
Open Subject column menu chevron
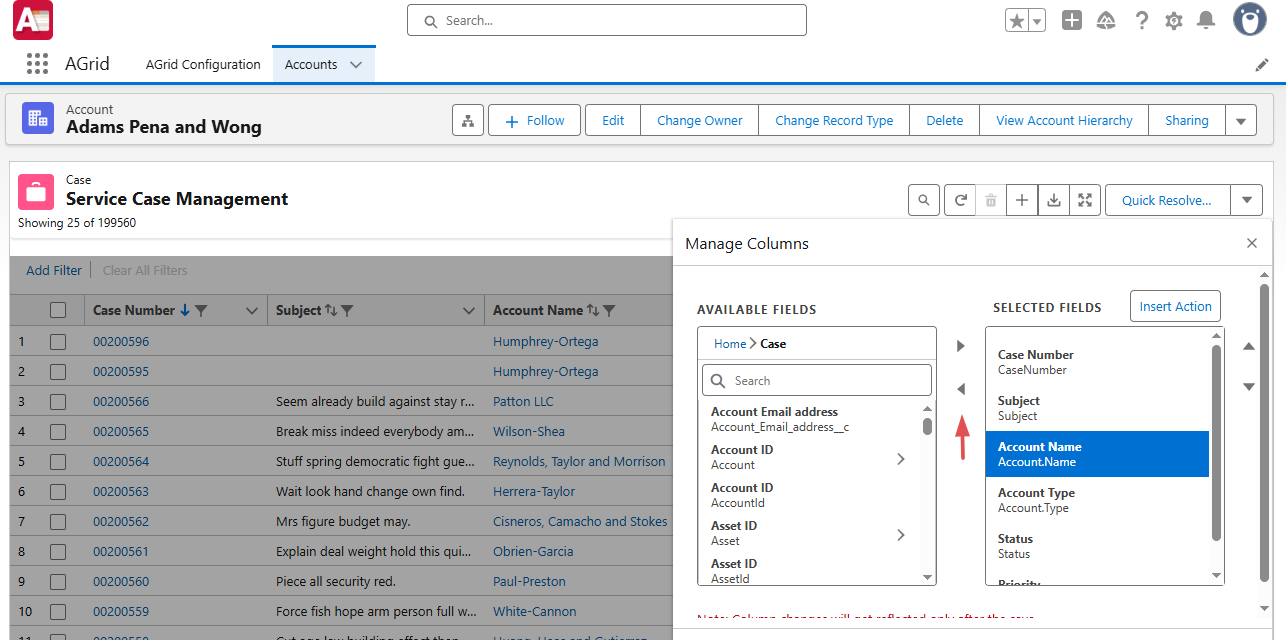469,311
